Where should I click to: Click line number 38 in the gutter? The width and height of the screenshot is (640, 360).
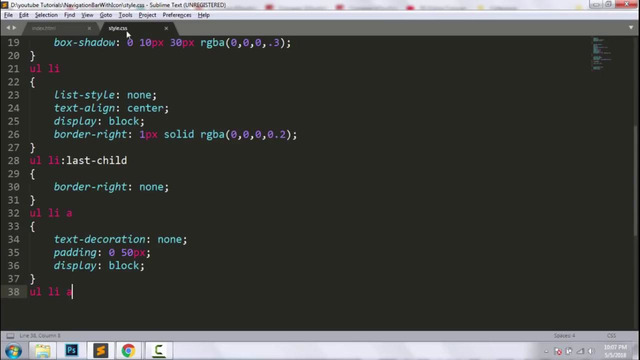pos(13,292)
